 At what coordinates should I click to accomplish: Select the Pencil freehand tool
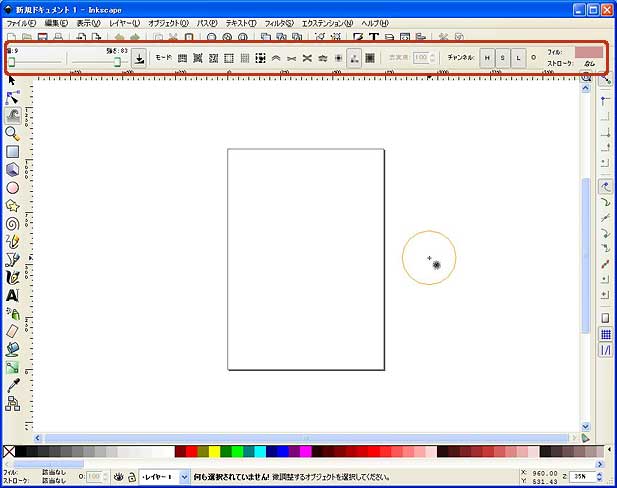13,241
